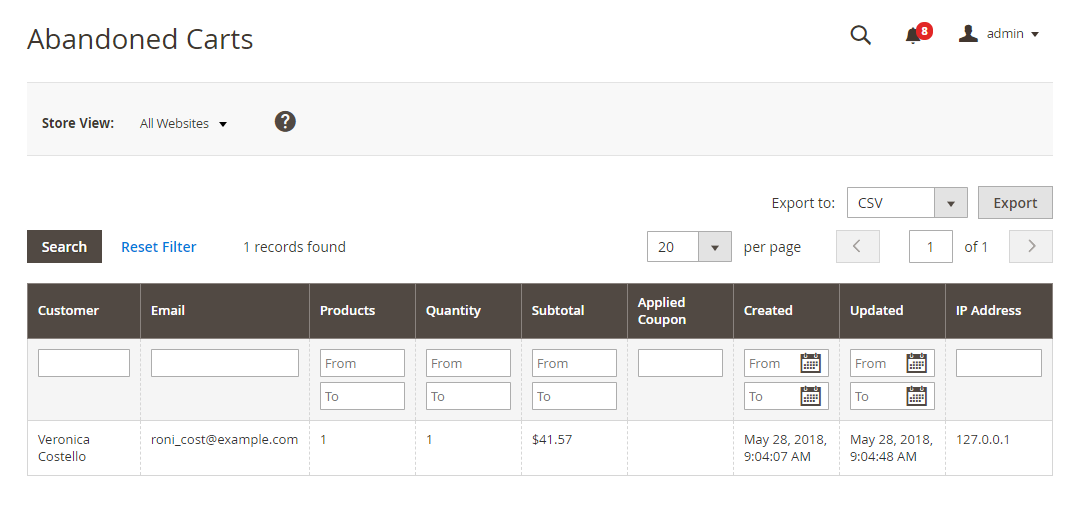Screen dimensions: 1072x509
Task: Go to previous page arrow
Action: 857,247
